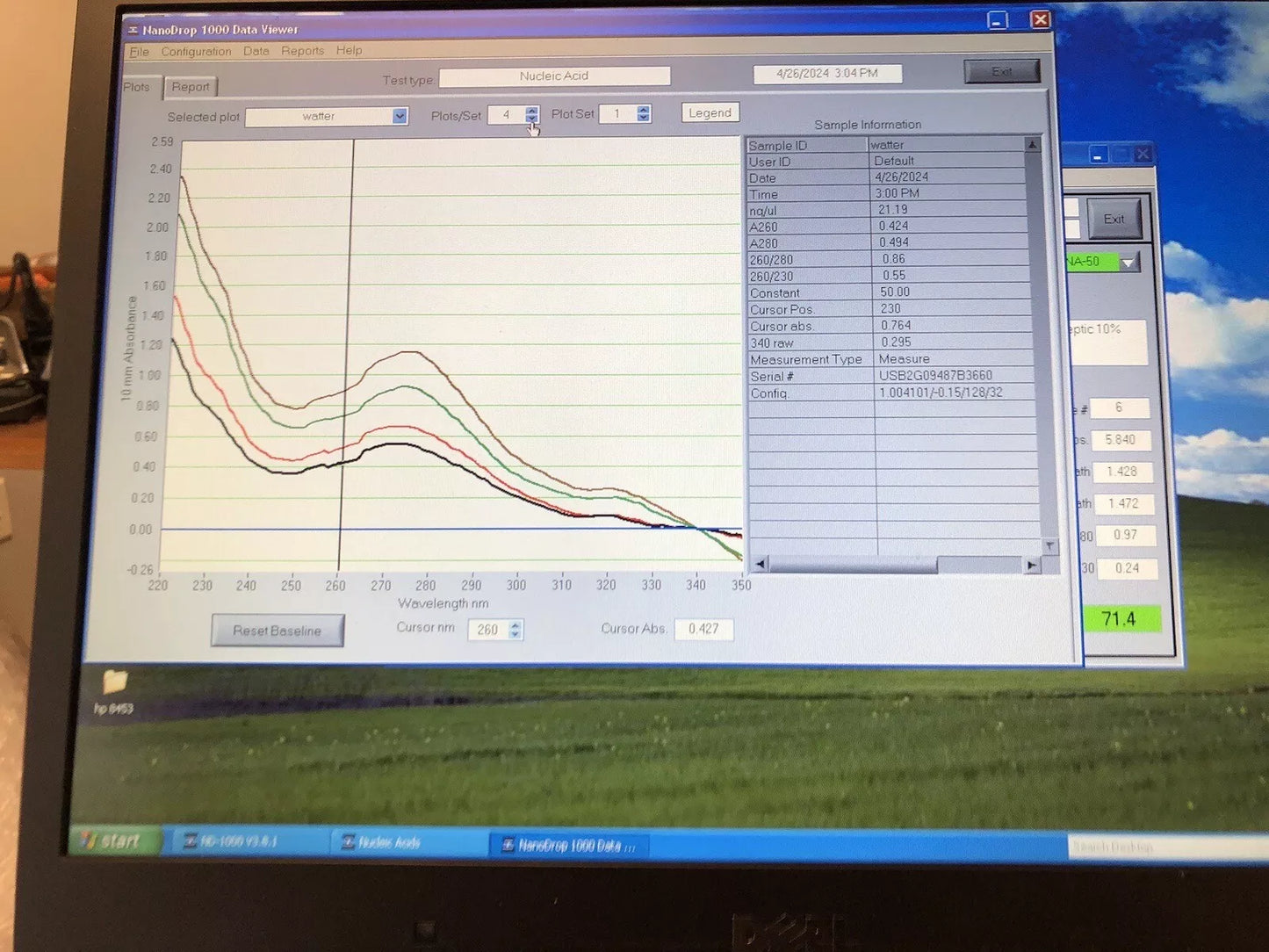Open the Reports menu

click(x=303, y=51)
